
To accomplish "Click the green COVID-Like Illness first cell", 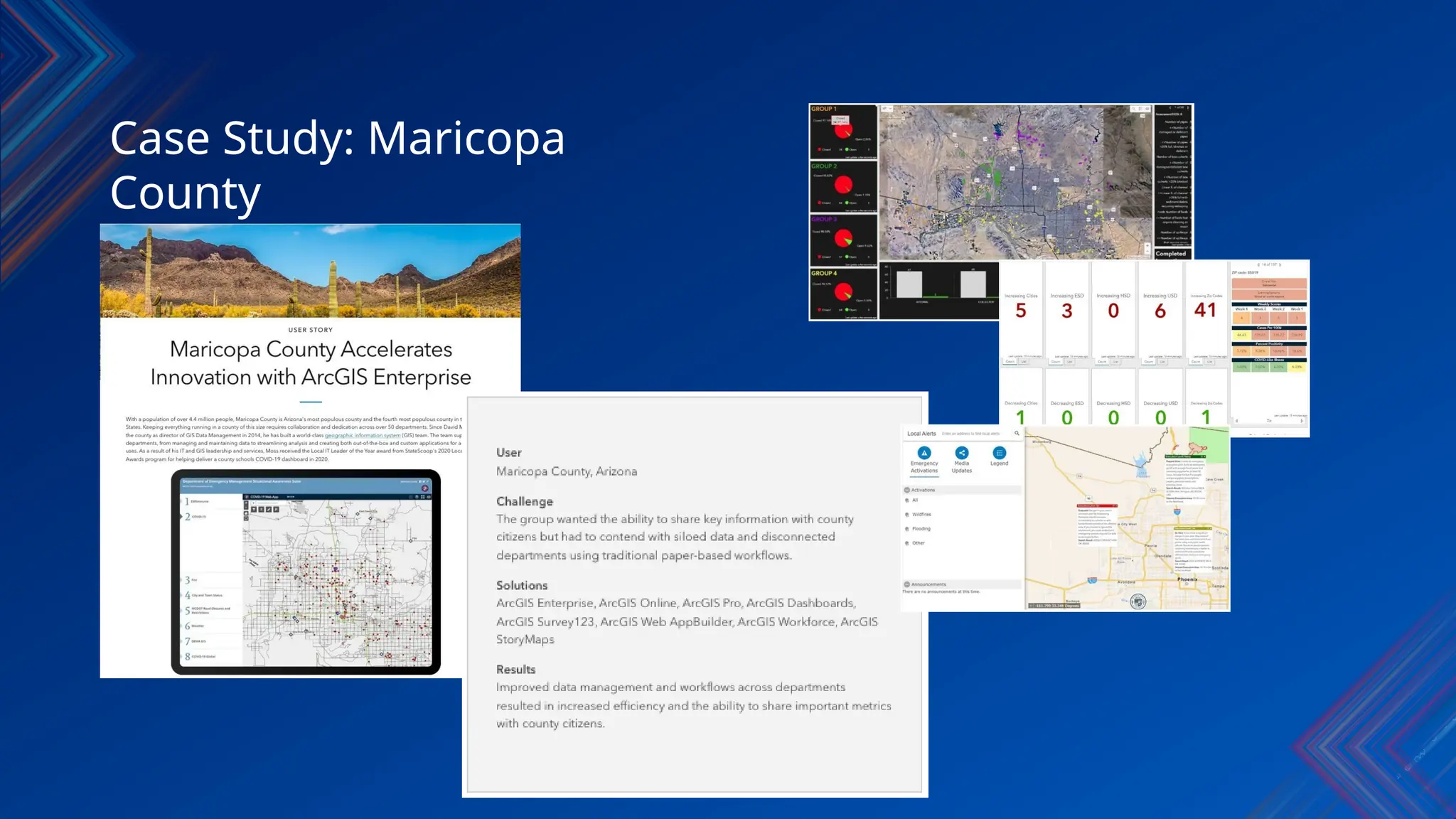I will tap(1241, 368).
